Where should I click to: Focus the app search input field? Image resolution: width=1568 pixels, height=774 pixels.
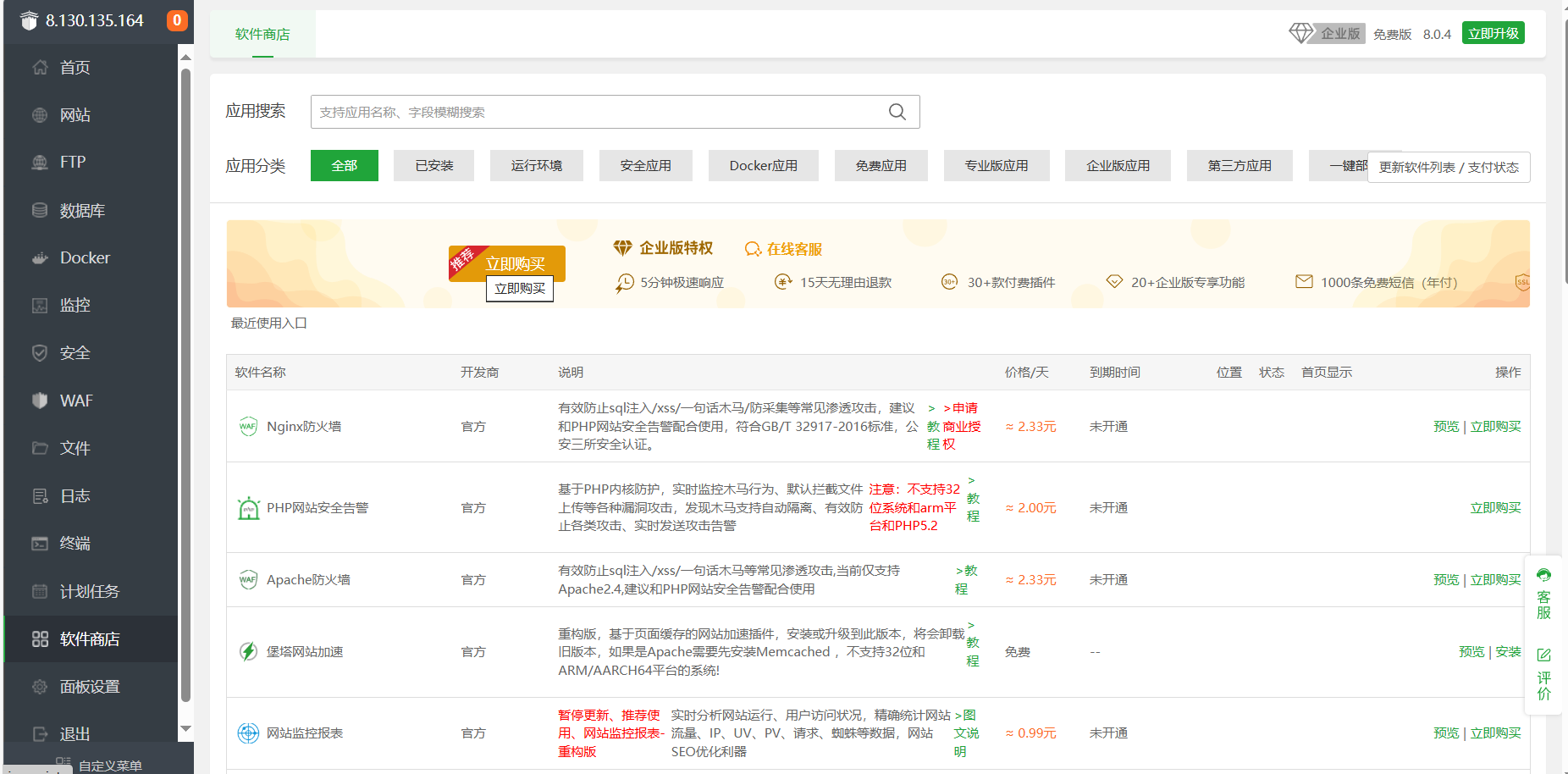point(593,112)
